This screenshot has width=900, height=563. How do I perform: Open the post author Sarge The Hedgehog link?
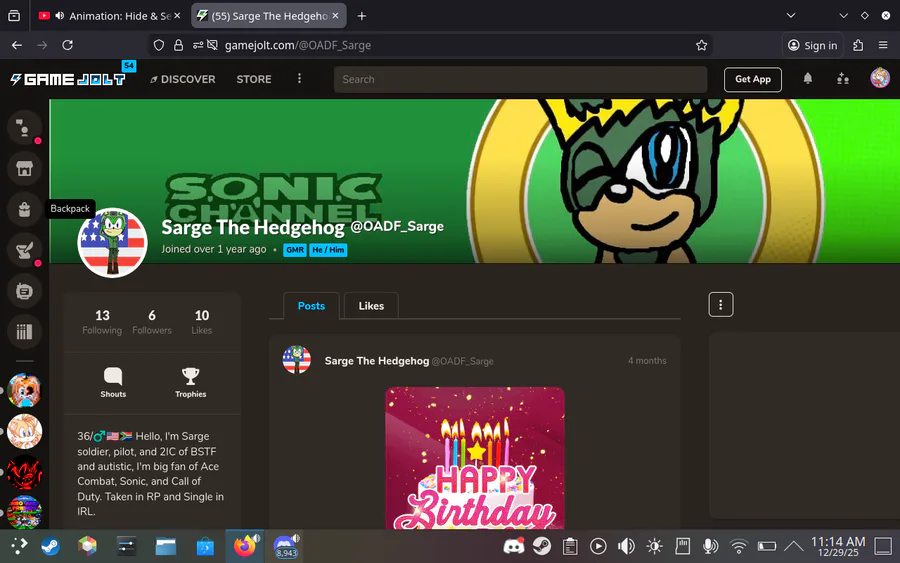[x=377, y=361]
